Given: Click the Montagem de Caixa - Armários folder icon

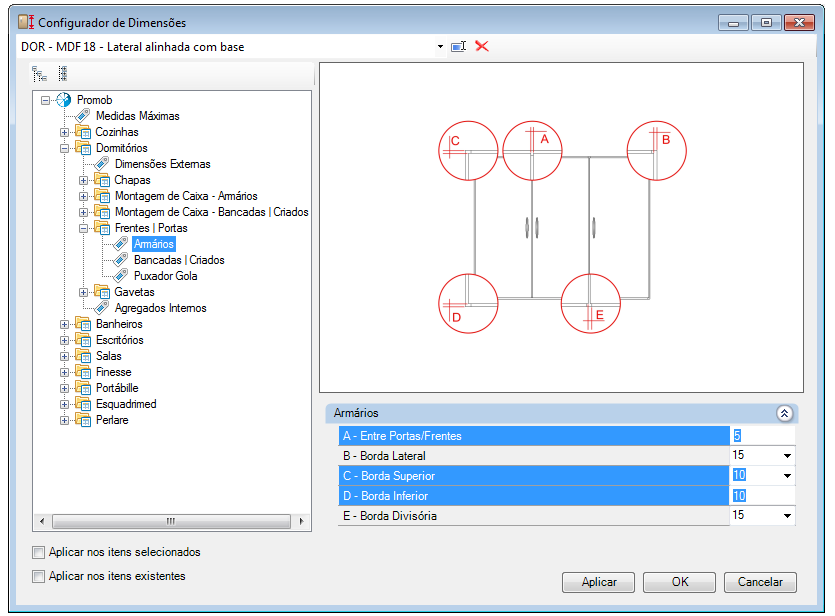Looking at the screenshot, I should tap(102, 195).
